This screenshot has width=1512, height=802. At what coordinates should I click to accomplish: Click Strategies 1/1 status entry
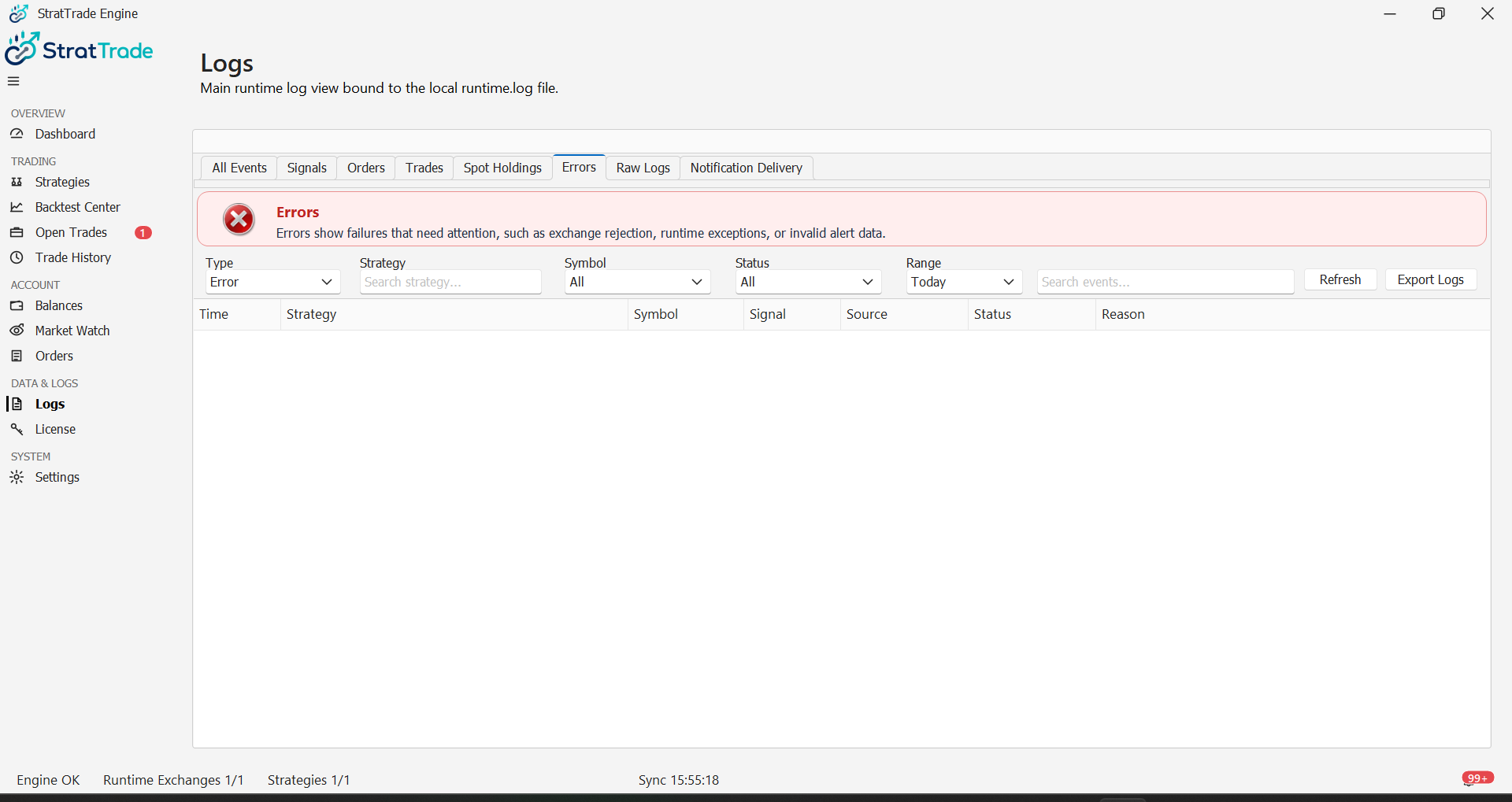point(309,780)
